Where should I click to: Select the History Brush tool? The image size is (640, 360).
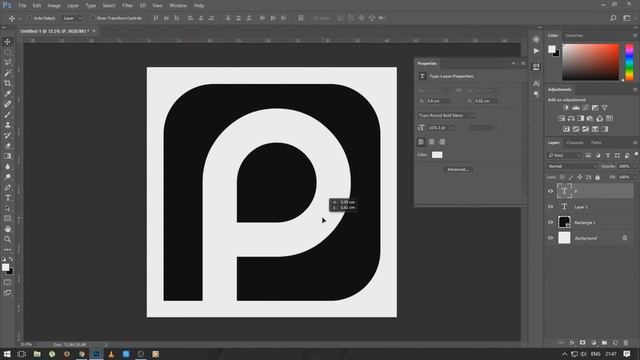pyautogui.click(x=7, y=136)
